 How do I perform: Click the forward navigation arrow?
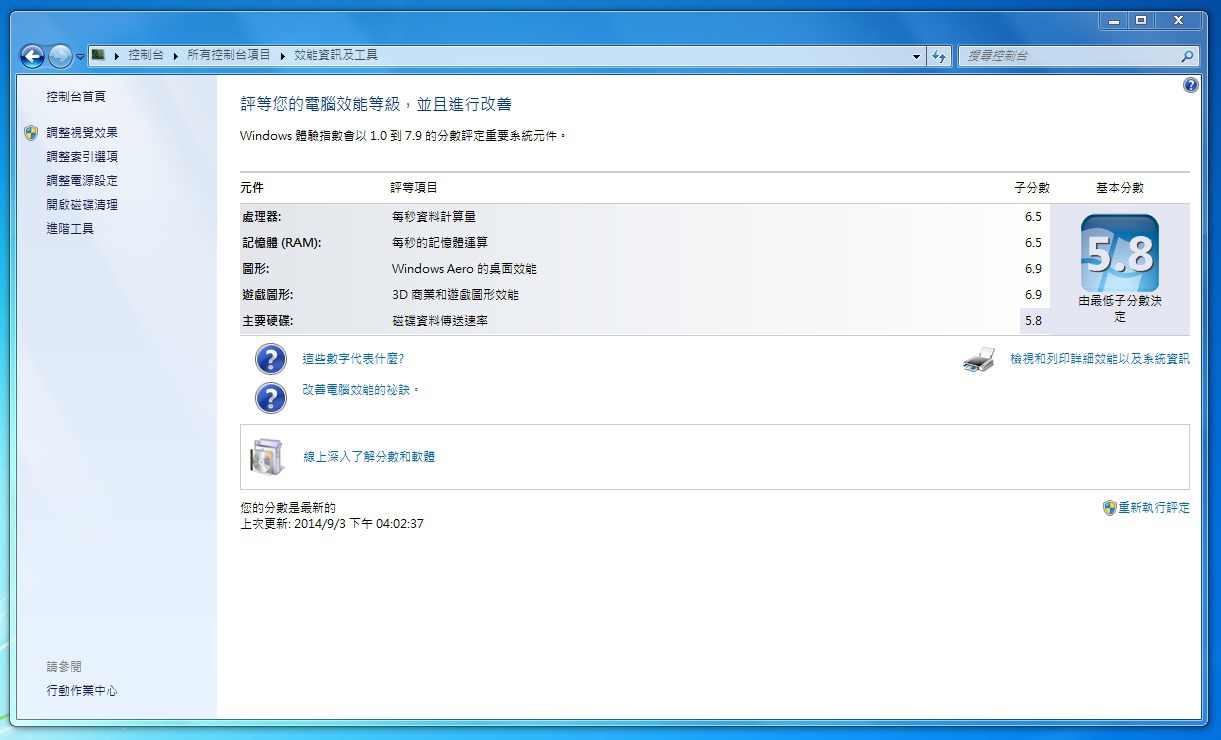pos(61,56)
